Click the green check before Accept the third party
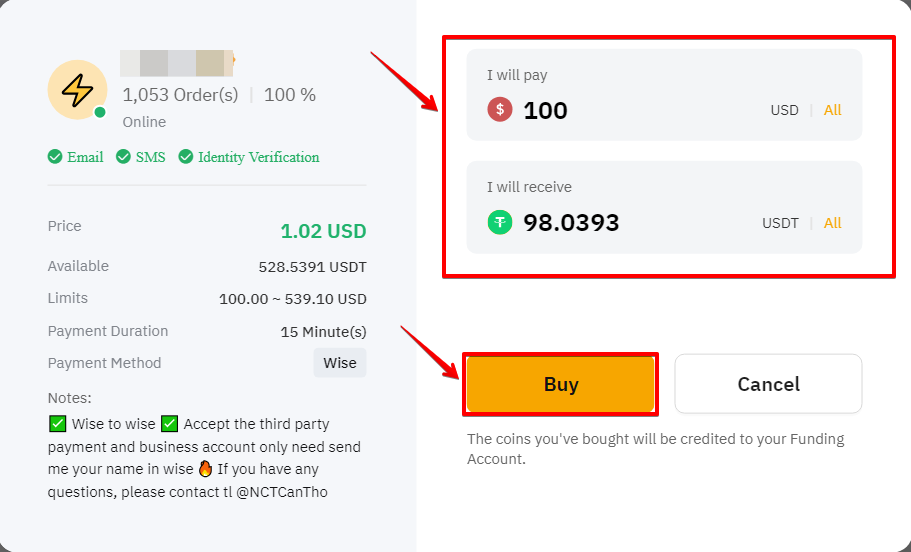911x552 pixels. click(169, 424)
